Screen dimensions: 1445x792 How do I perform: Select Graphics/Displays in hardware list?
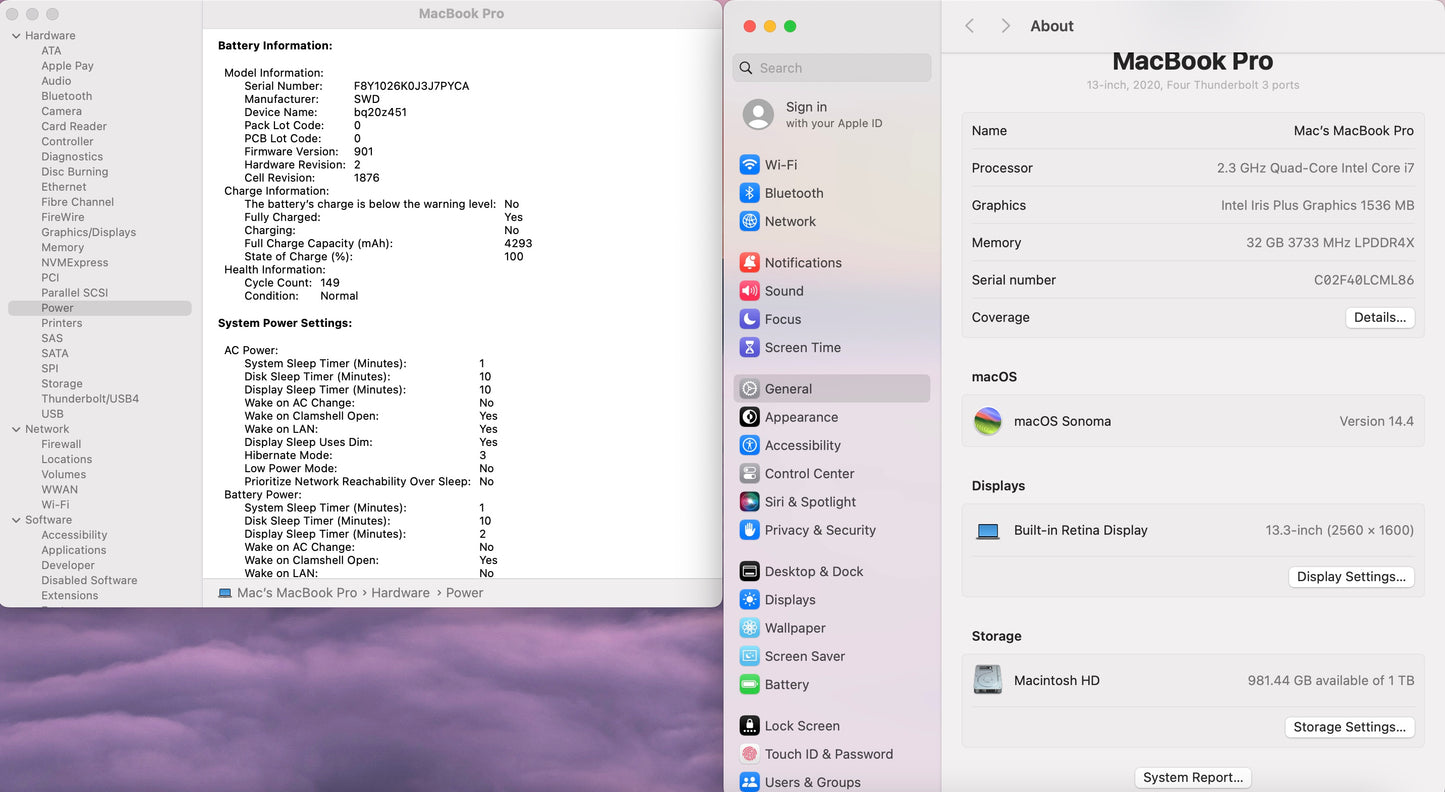pyautogui.click(x=88, y=232)
